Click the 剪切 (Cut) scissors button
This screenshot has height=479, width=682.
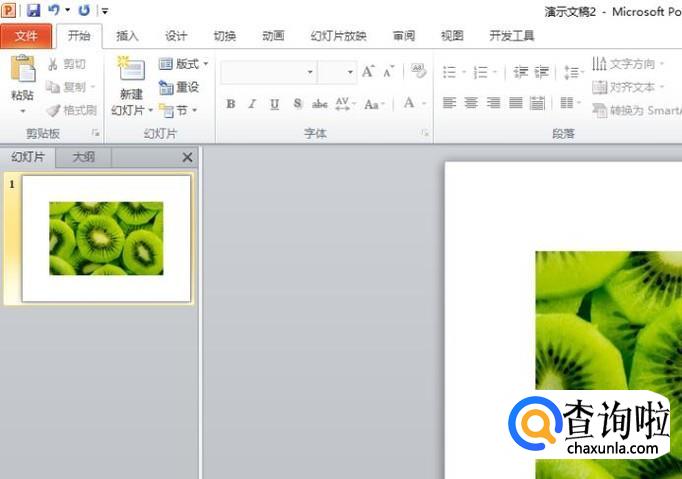pos(67,64)
